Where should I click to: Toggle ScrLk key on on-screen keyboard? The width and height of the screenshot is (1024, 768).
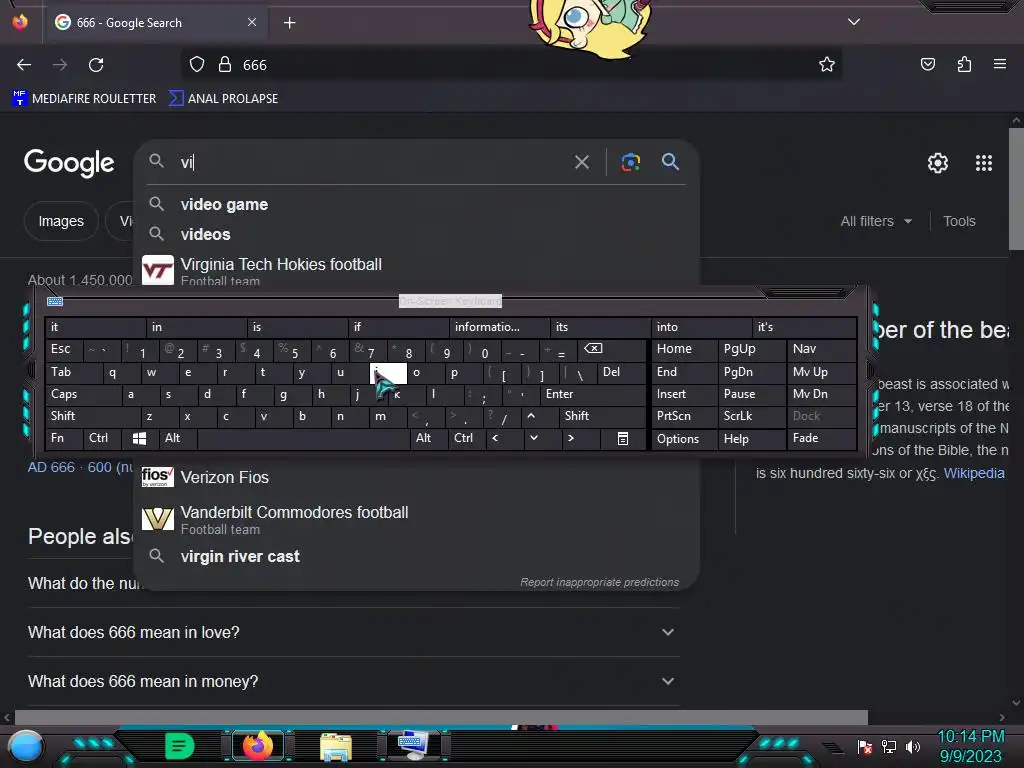click(752, 416)
